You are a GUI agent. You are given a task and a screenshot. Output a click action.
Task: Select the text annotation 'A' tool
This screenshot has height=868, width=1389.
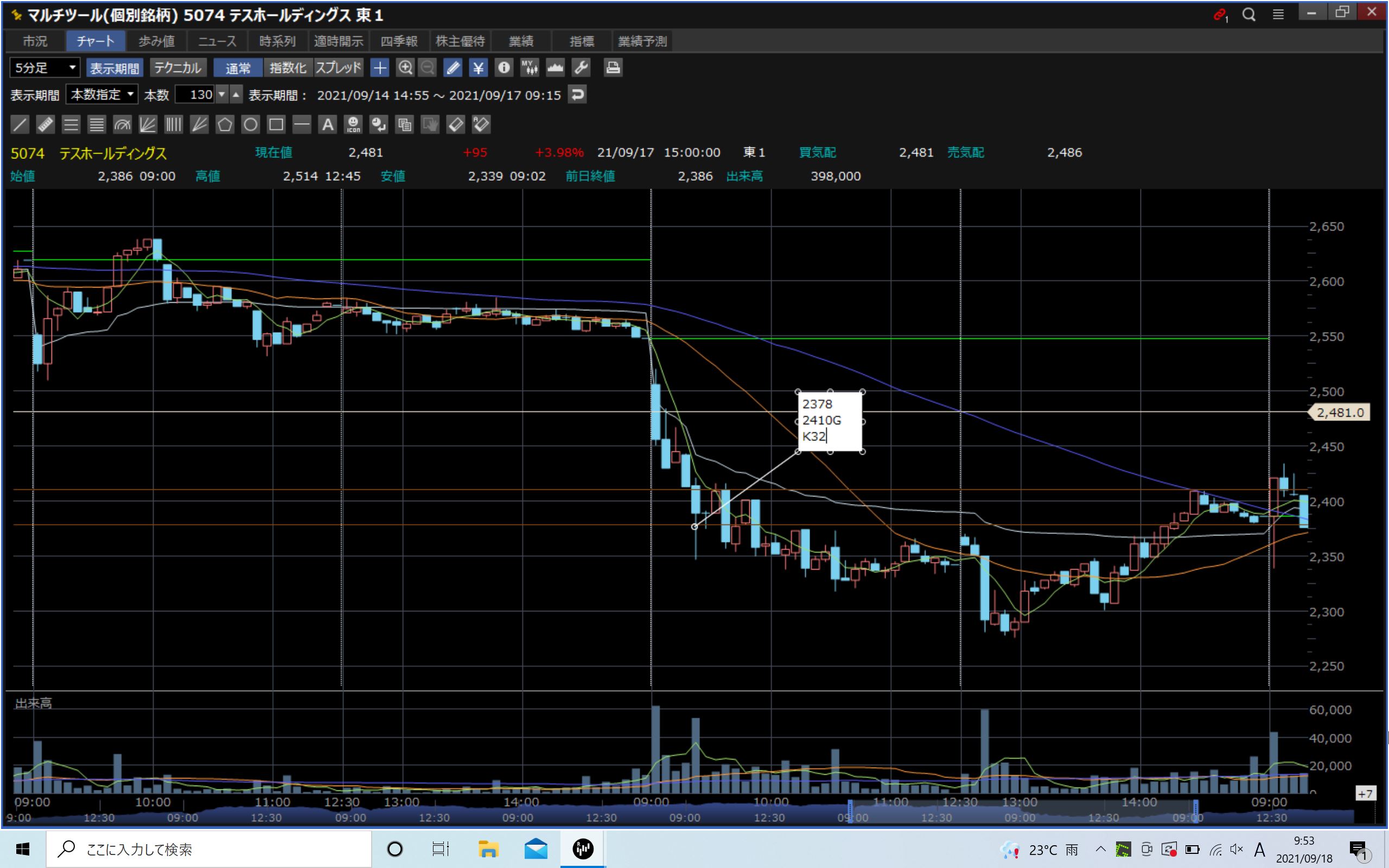[x=327, y=125]
